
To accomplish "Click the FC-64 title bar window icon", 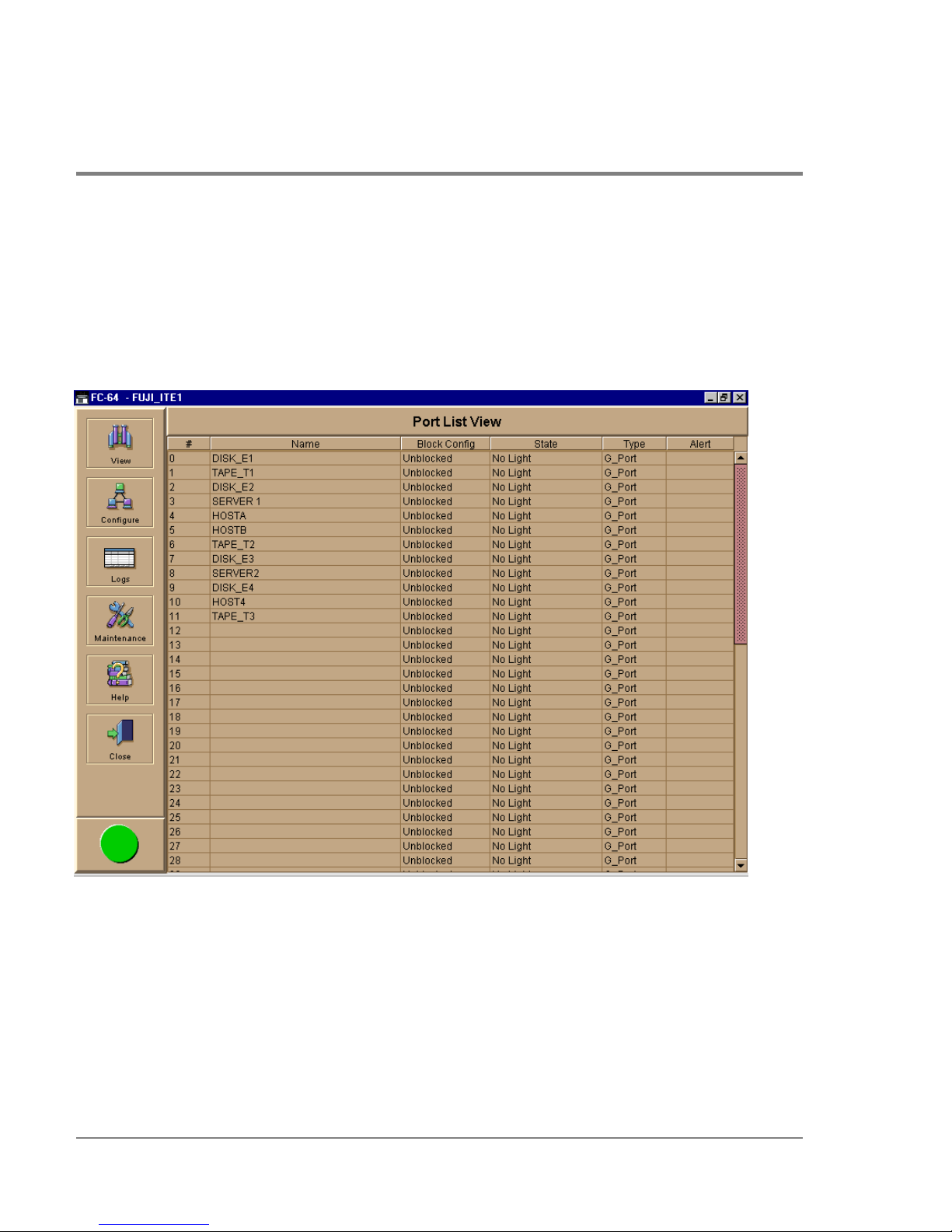I will (x=82, y=398).
